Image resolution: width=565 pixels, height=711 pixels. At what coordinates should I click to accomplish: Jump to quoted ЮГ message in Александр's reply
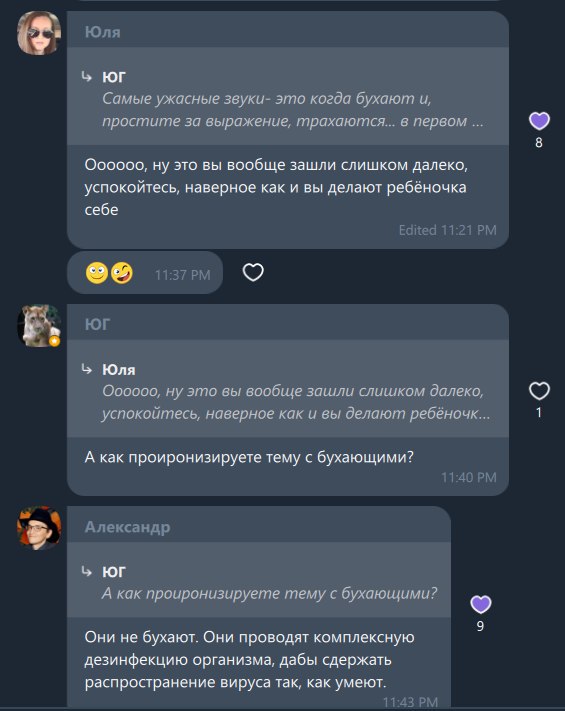click(259, 580)
